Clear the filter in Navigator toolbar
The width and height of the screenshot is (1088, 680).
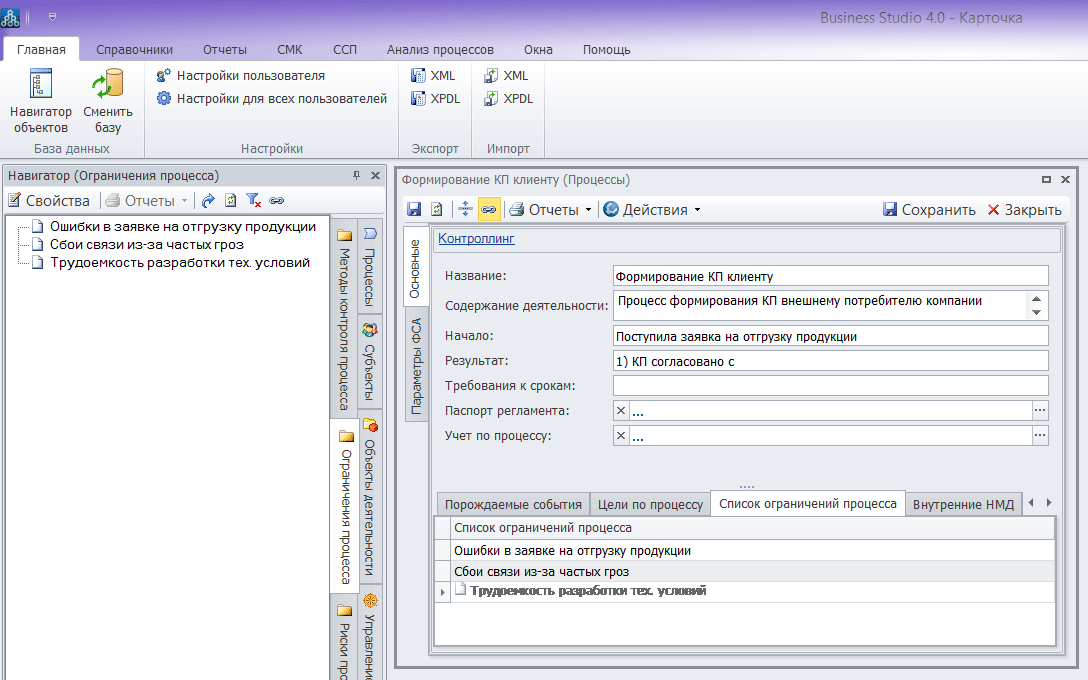254,201
